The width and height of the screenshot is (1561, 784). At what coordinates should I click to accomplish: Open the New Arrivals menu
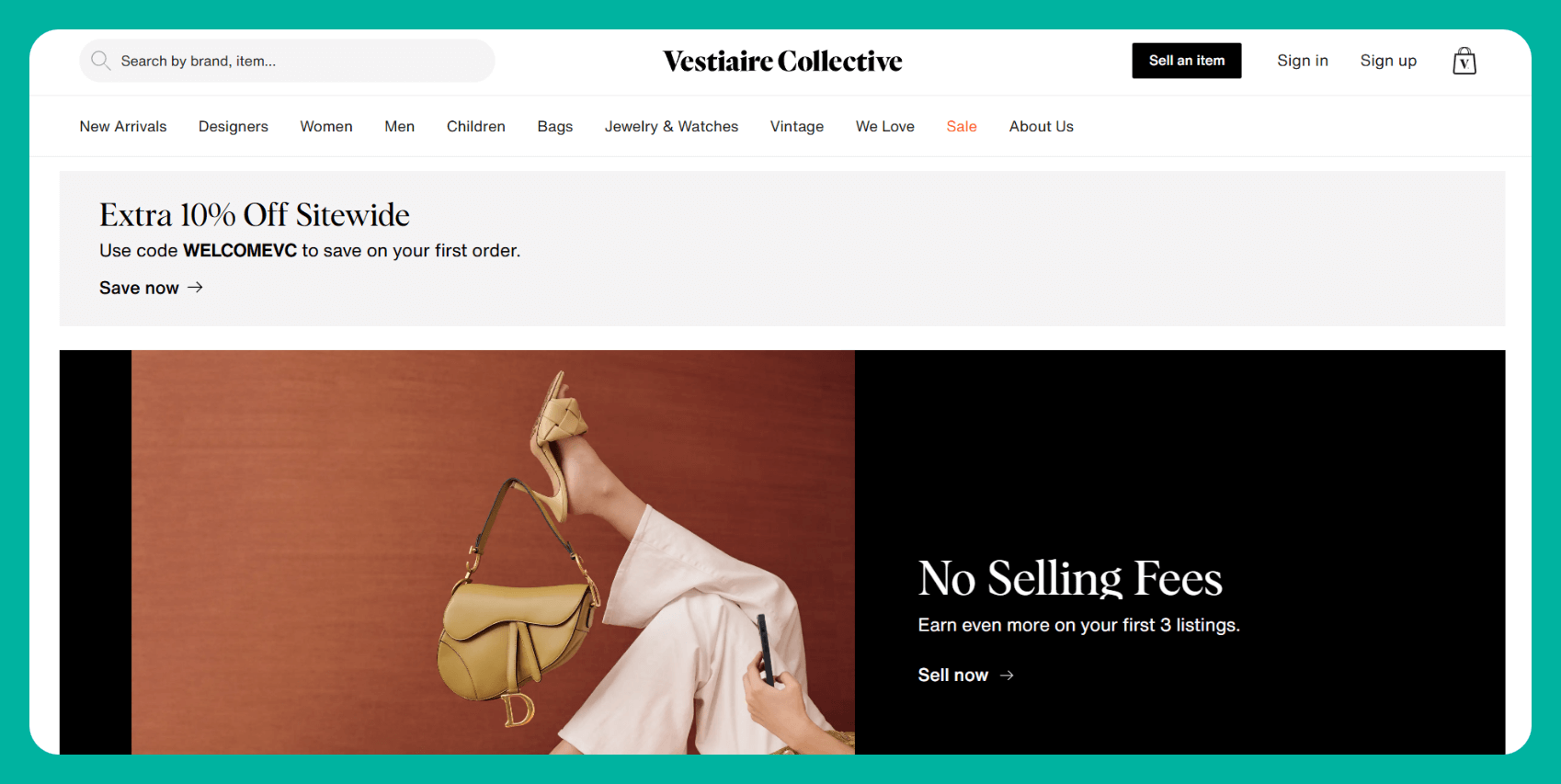123,126
